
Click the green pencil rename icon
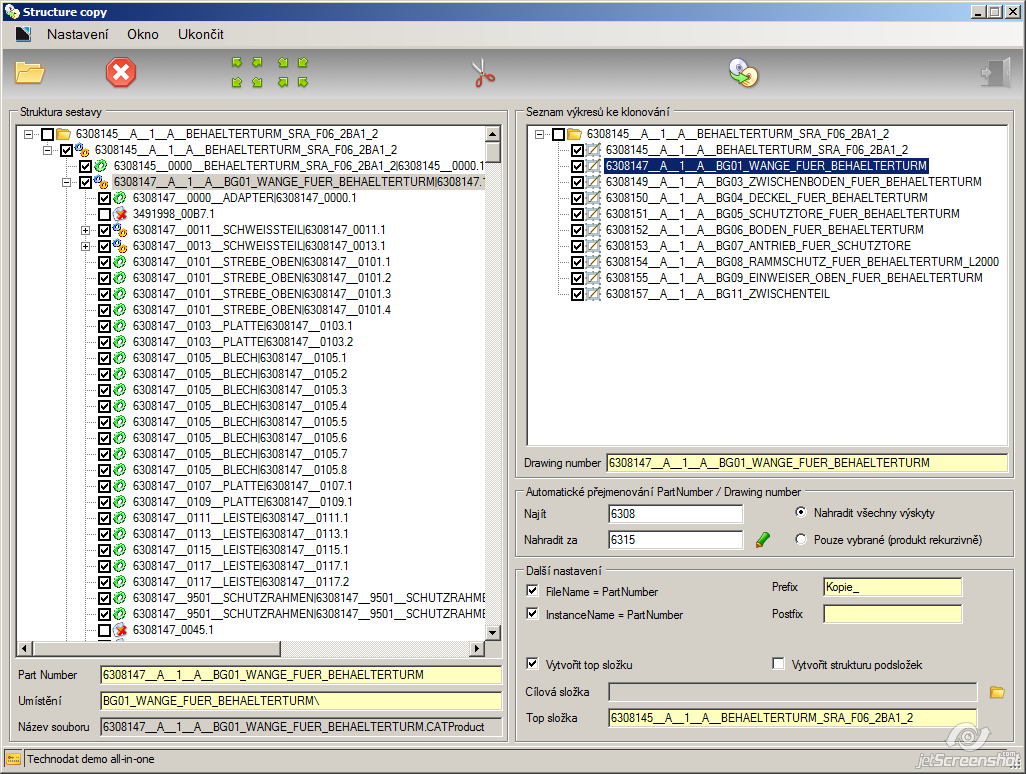coord(762,540)
